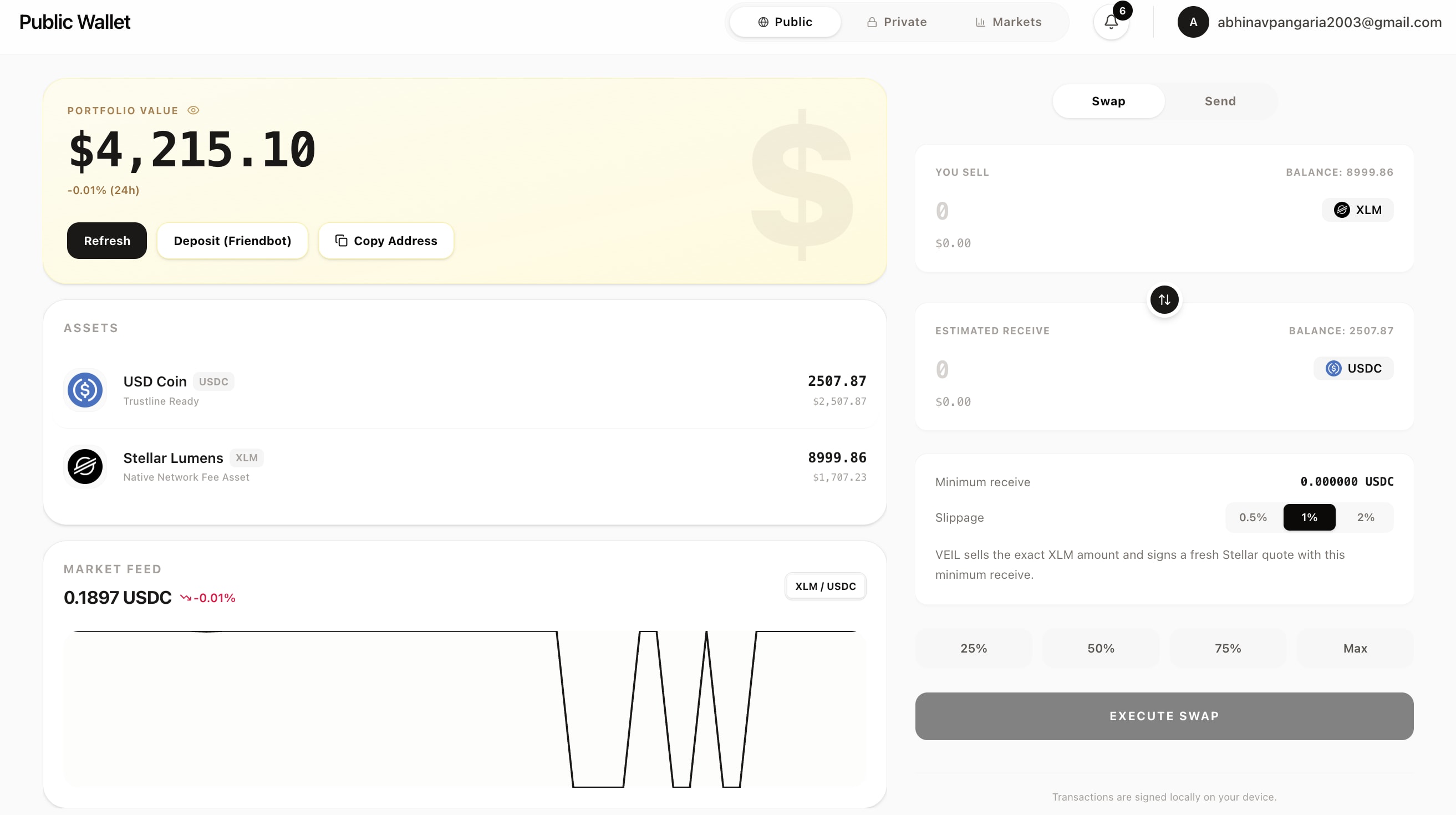The image size is (1456, 815).
Task: Click the Refresh button
Action: [x=107, y=241]
